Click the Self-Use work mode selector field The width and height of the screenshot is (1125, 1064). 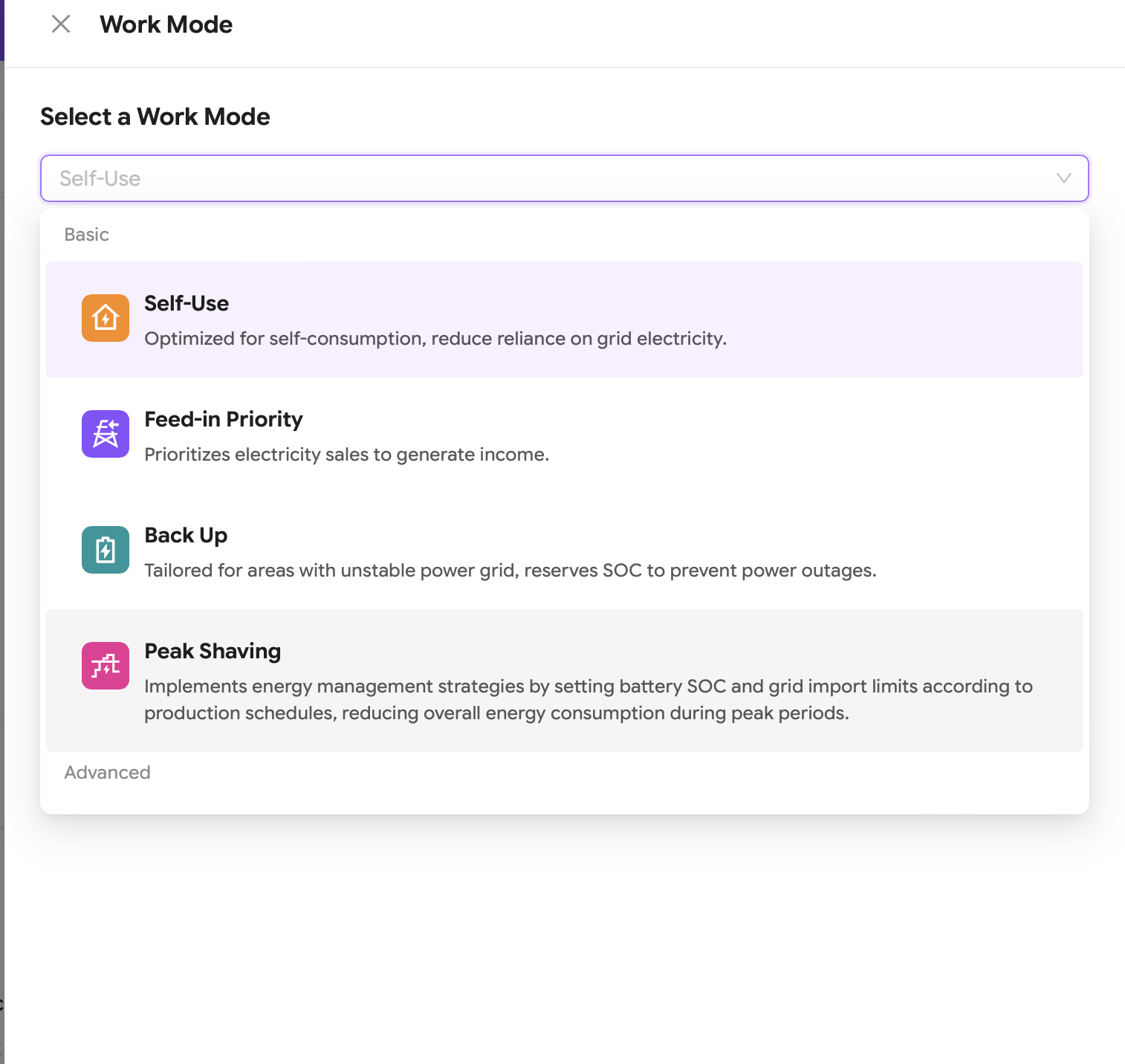(x=520, y=178)
